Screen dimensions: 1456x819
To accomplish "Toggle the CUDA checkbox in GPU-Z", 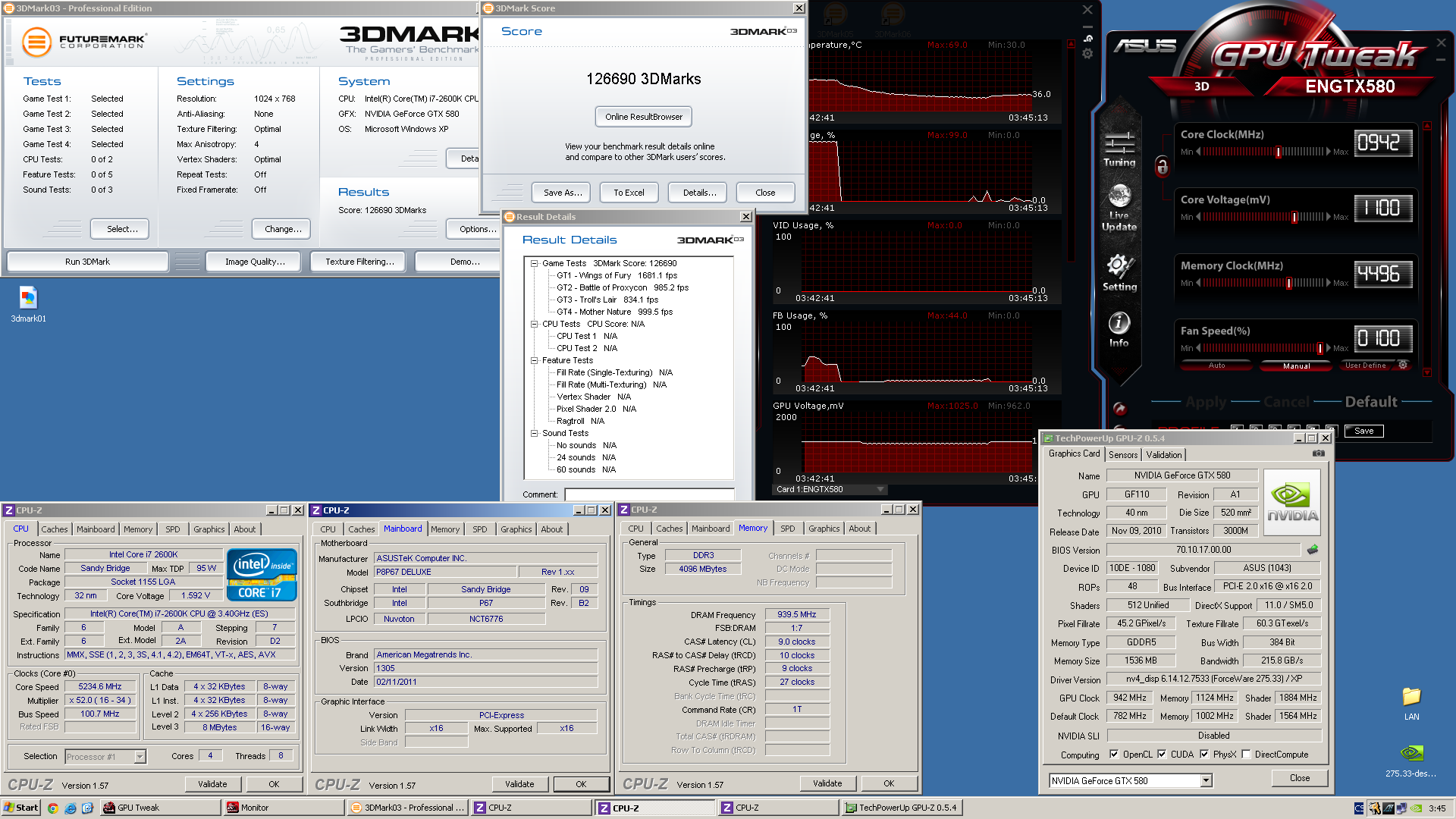I will [1162, 755].
